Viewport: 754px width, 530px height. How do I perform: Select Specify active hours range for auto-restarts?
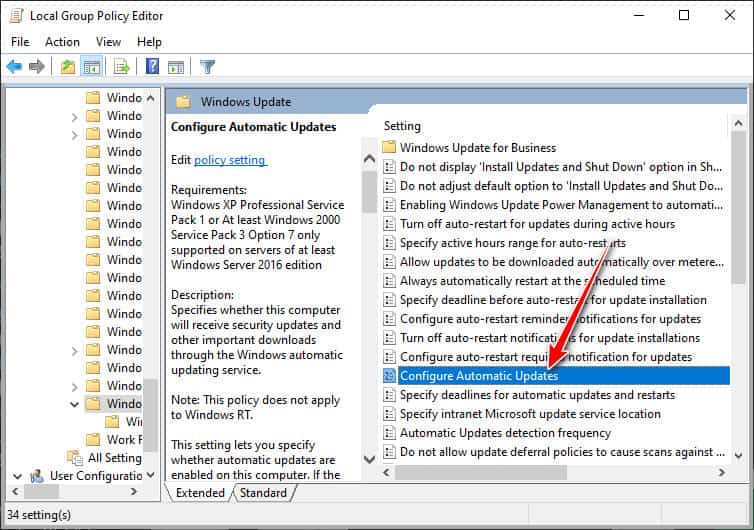click(513, 242)
